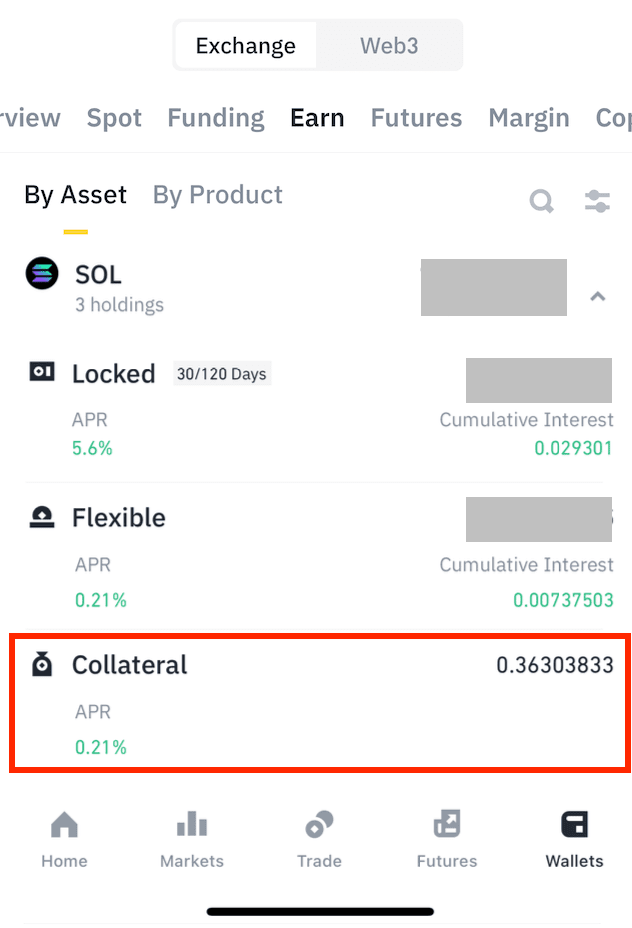
Task: Open the filter settings icon
Action: (x=597, y=201)
